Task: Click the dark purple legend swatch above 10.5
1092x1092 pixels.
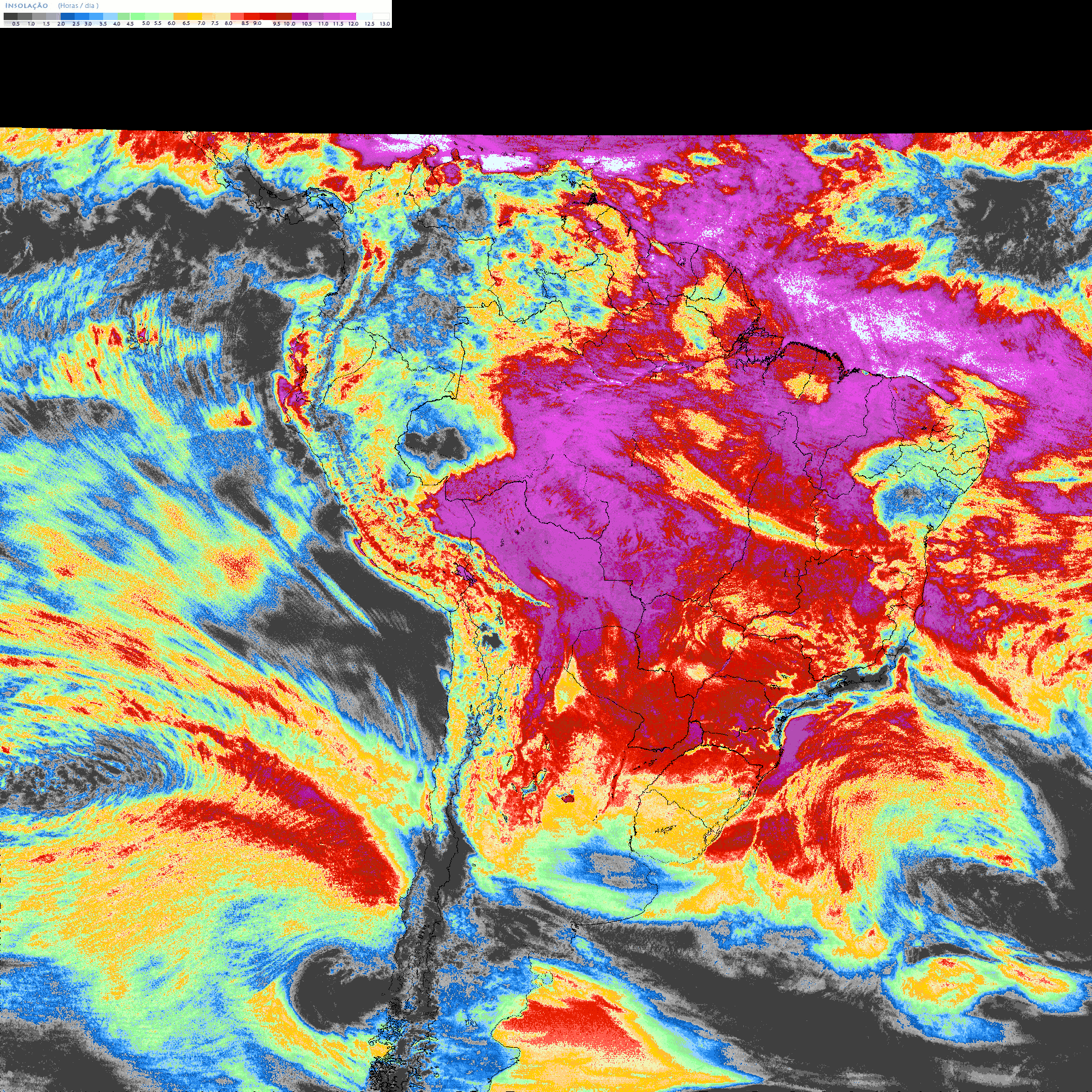Action: point(300,16)
